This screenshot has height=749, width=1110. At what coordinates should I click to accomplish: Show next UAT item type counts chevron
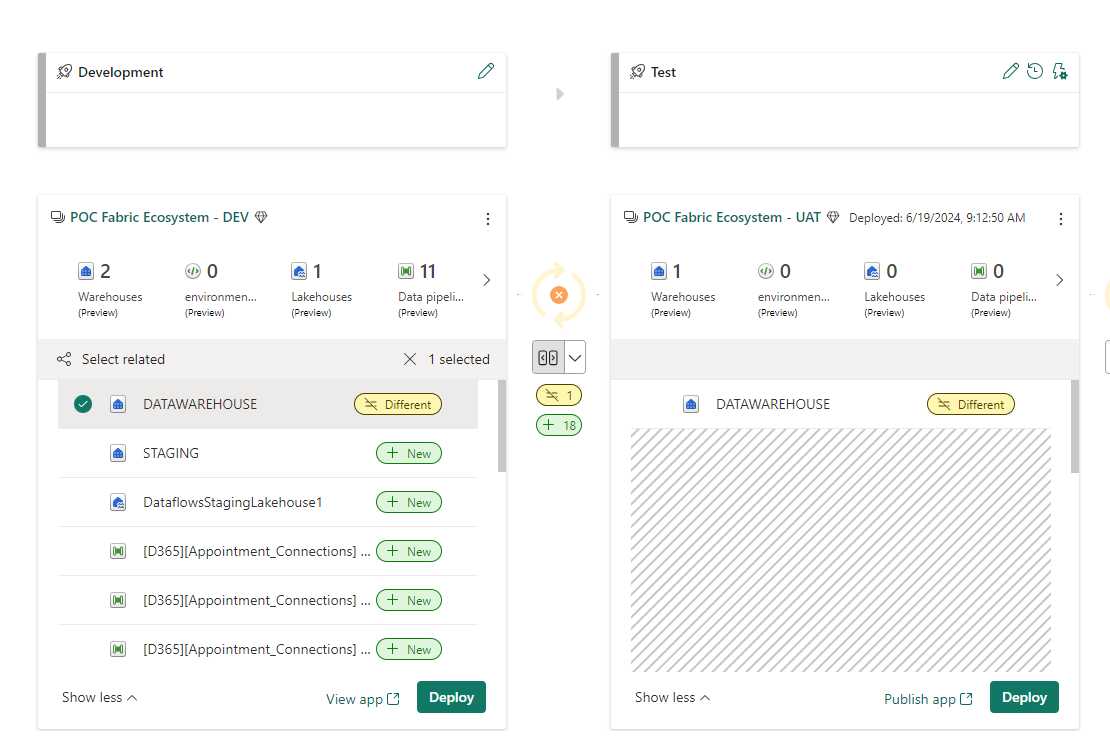pyautogui.click(x=1059, y=280)
